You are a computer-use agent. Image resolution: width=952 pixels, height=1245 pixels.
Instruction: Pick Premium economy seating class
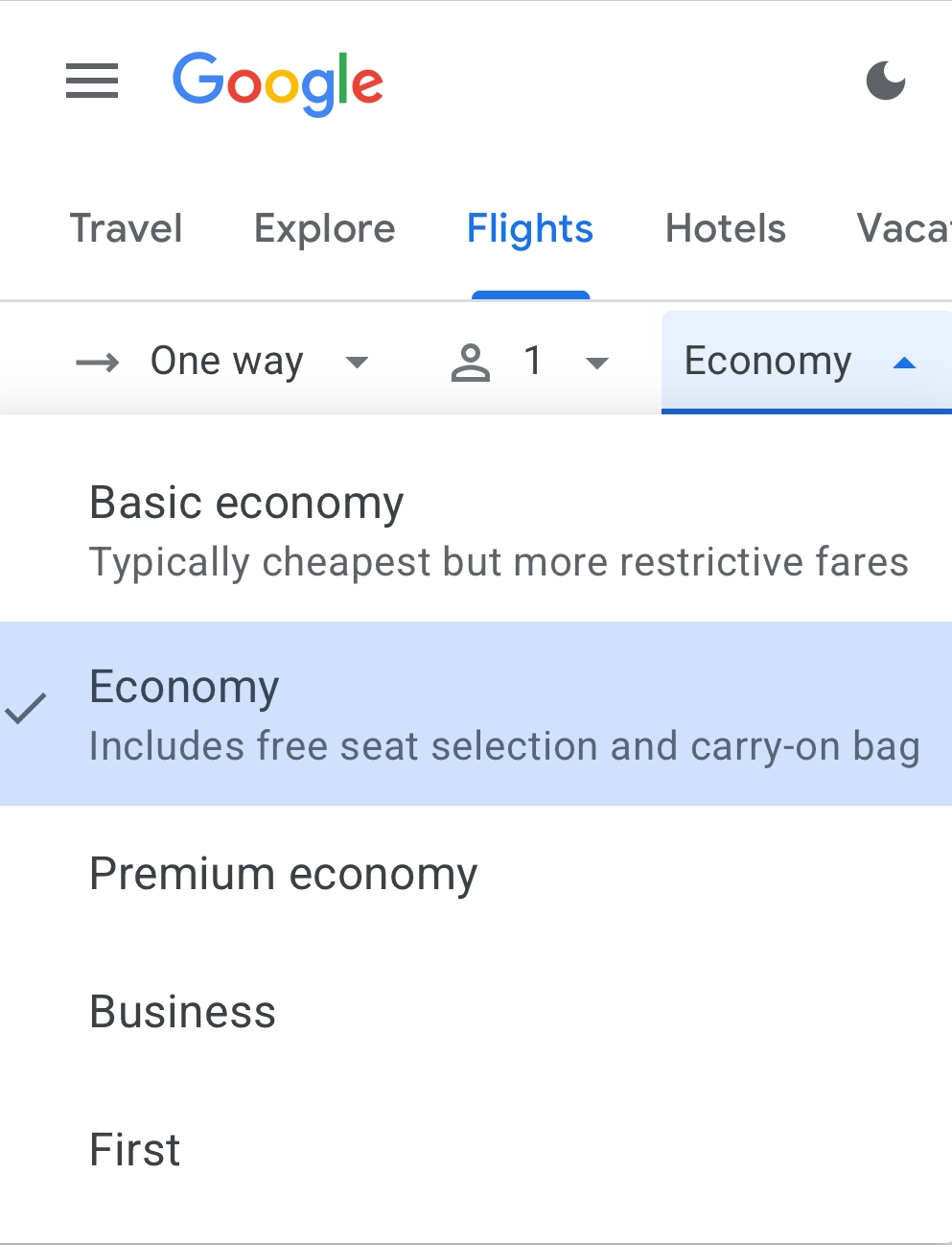(283, 874)
